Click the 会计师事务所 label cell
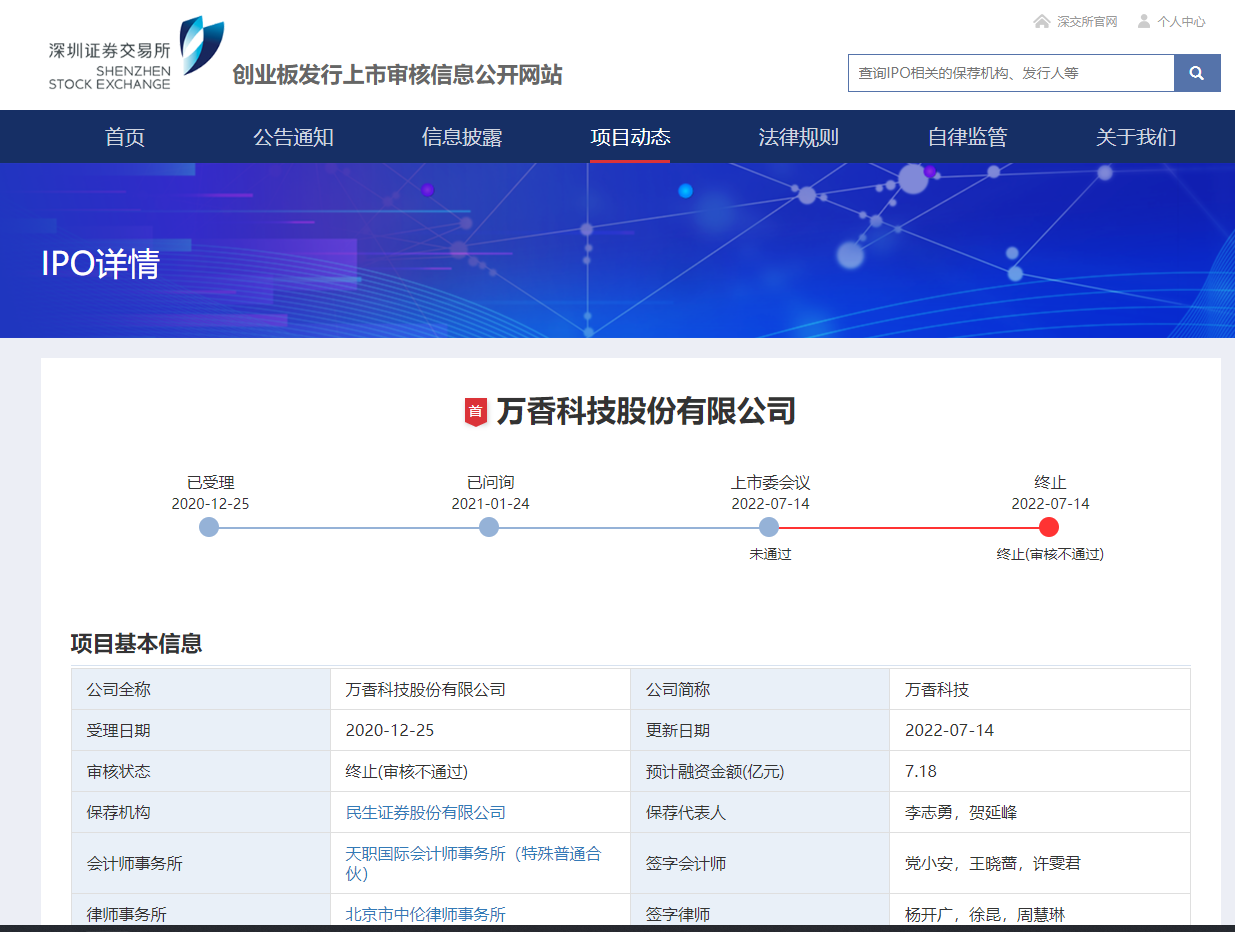The height and width of the screenshot is (932, 1235). 201,863
